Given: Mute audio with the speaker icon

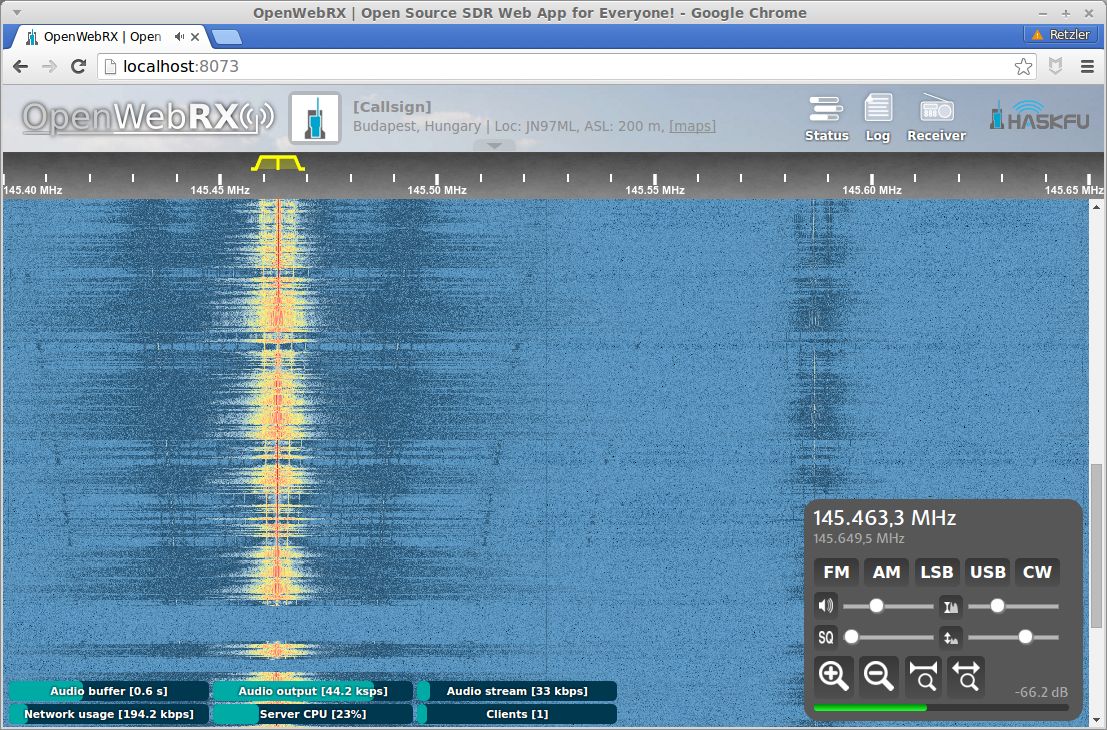Looking at the screenshot, I should [826, 606].
